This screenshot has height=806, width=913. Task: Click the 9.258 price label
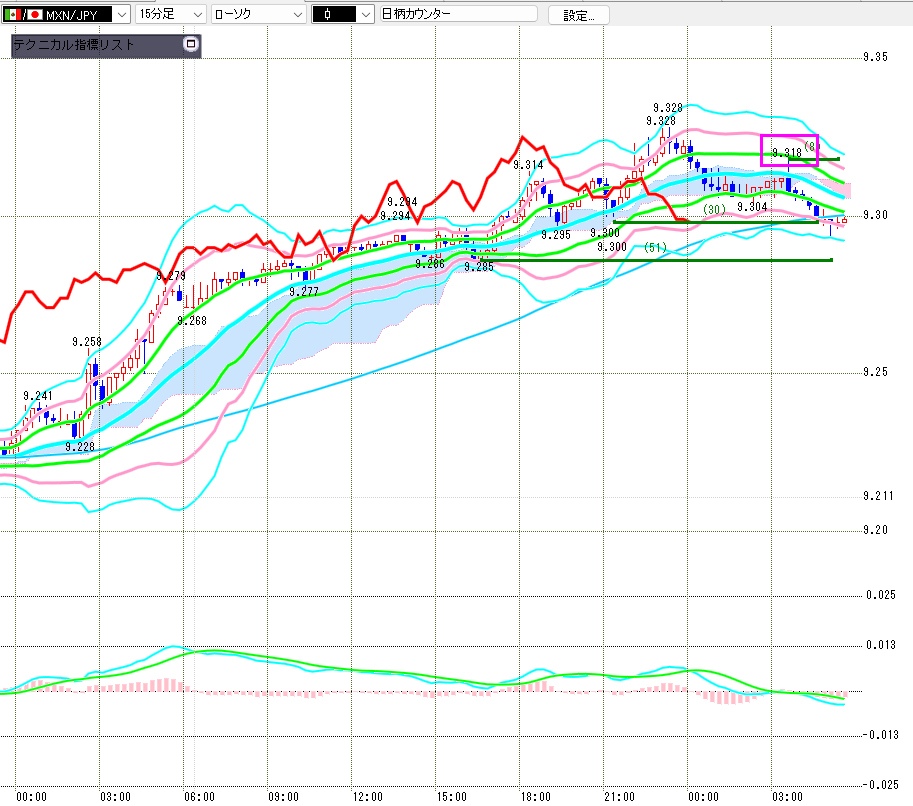tap(87, 342)
